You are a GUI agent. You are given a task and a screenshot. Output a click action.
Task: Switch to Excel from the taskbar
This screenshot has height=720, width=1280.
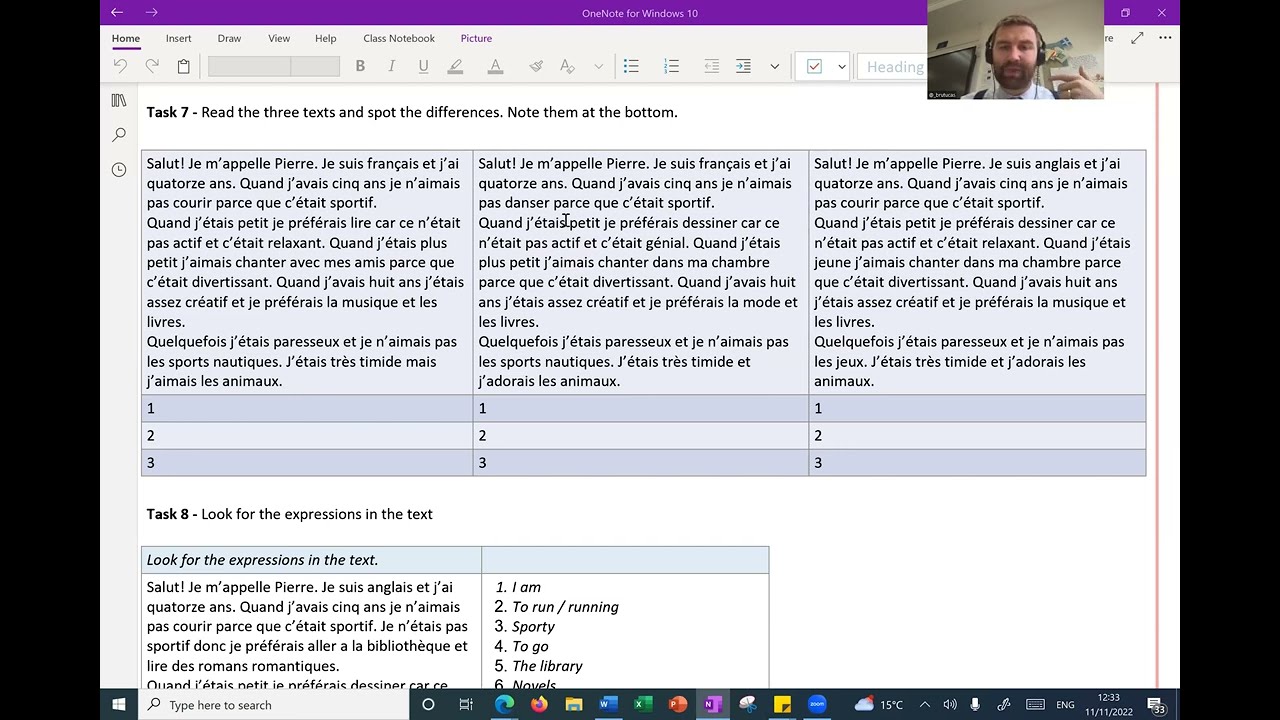click(x=643, y=705)
